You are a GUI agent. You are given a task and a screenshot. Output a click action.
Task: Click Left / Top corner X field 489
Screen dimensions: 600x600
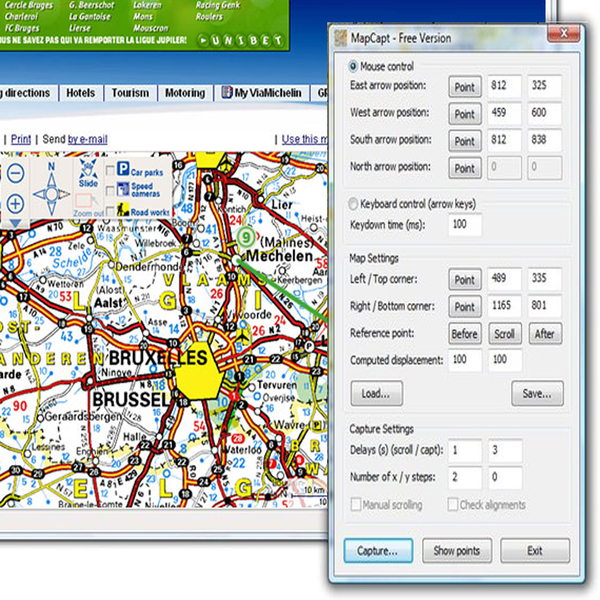point(504,279)
